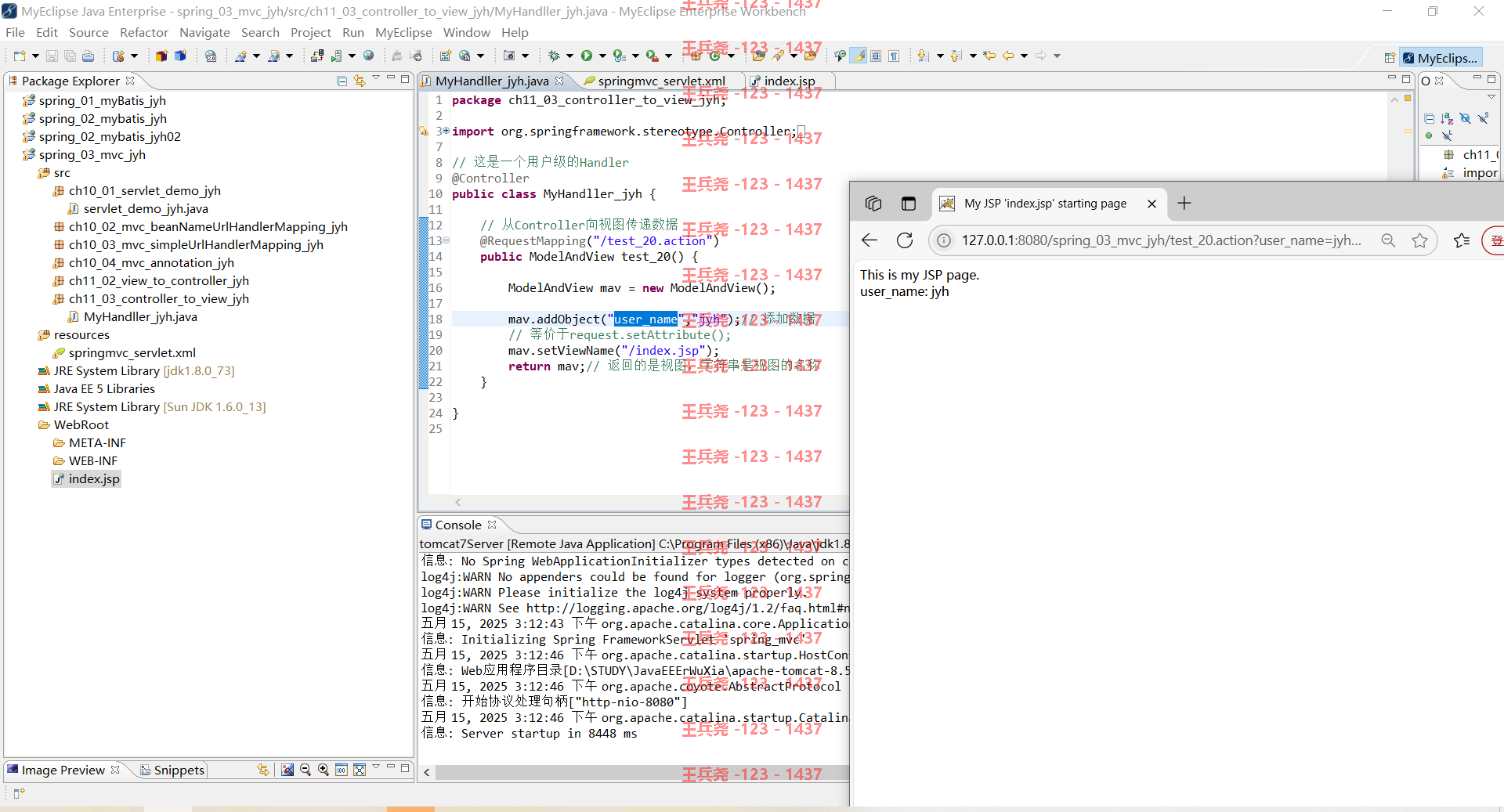The width and height of the screenshot is (1504, 812).
Task: Switch to the Snippets tab
Action: point(172,770)
